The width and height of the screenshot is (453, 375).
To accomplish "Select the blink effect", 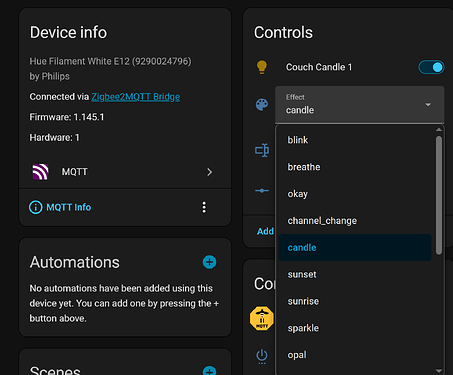I will click(355, 140).
